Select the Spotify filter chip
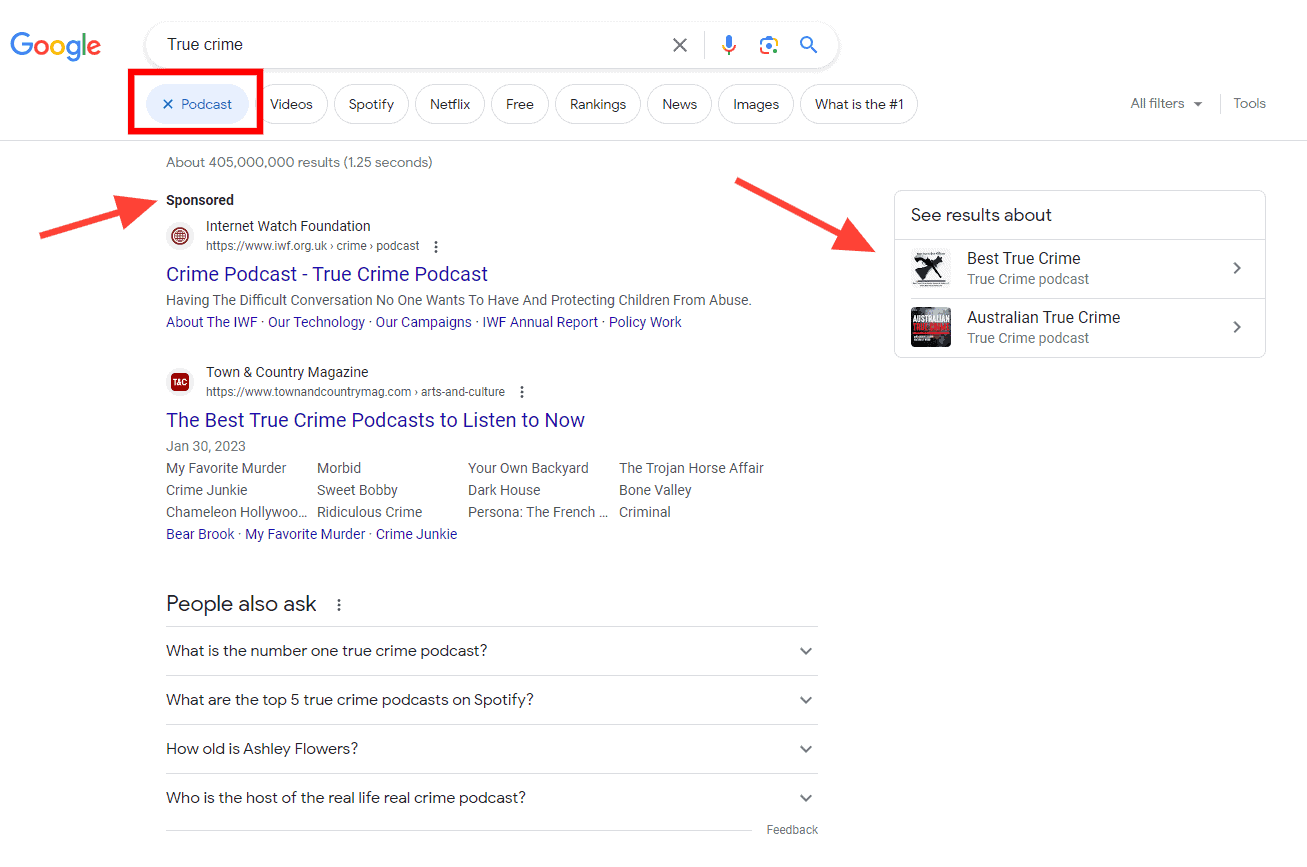Viewport: 1307px width, 867px height. [x=371, y=104]
